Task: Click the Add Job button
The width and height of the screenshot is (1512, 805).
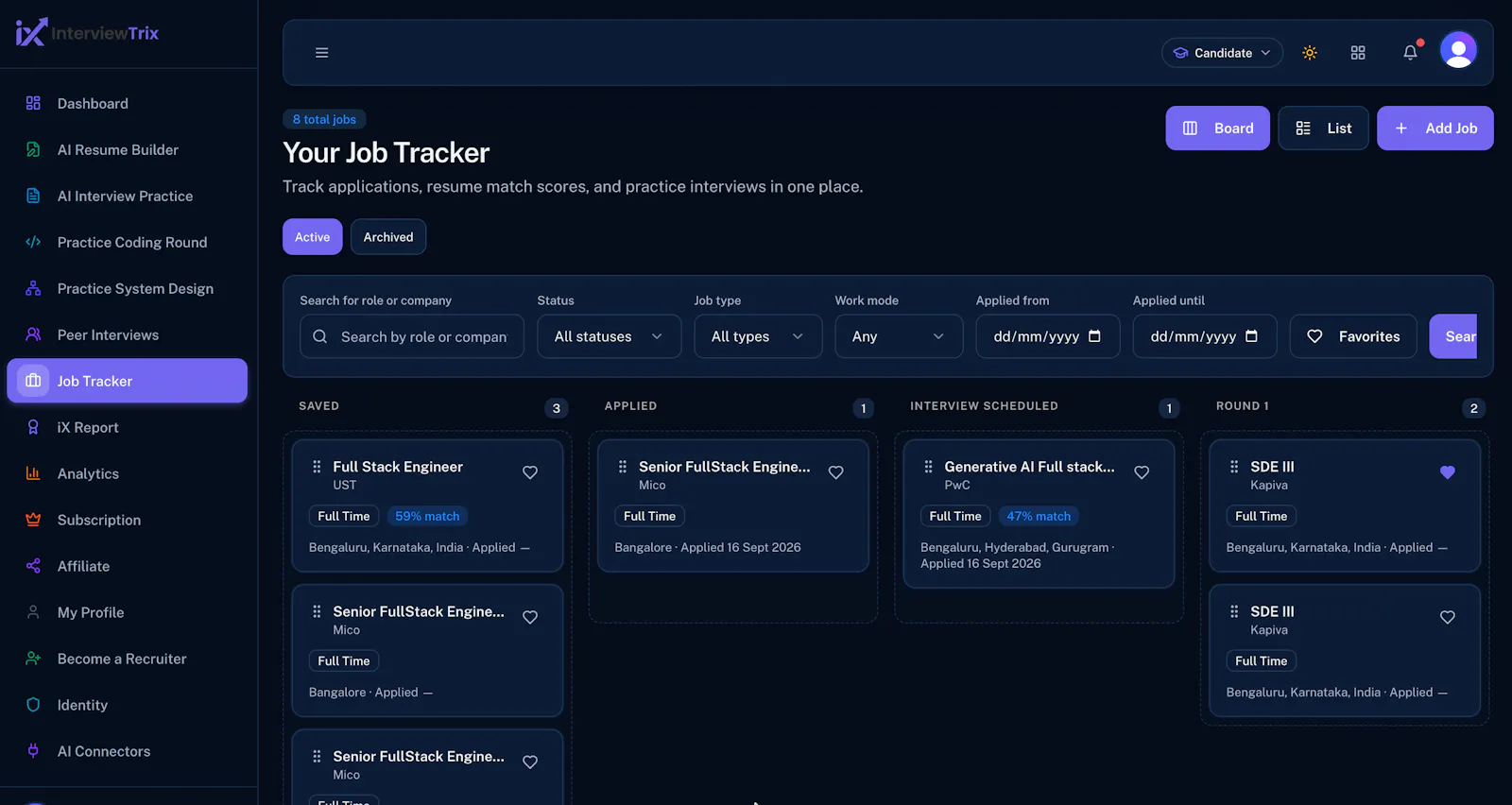Action: 1435,128
